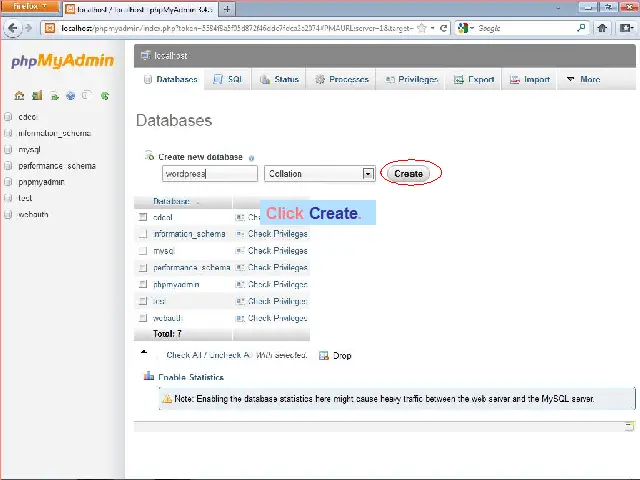Click the sidebar log out (exit) icon
This screenshot has width=640, height=480.
coord(37,96)
